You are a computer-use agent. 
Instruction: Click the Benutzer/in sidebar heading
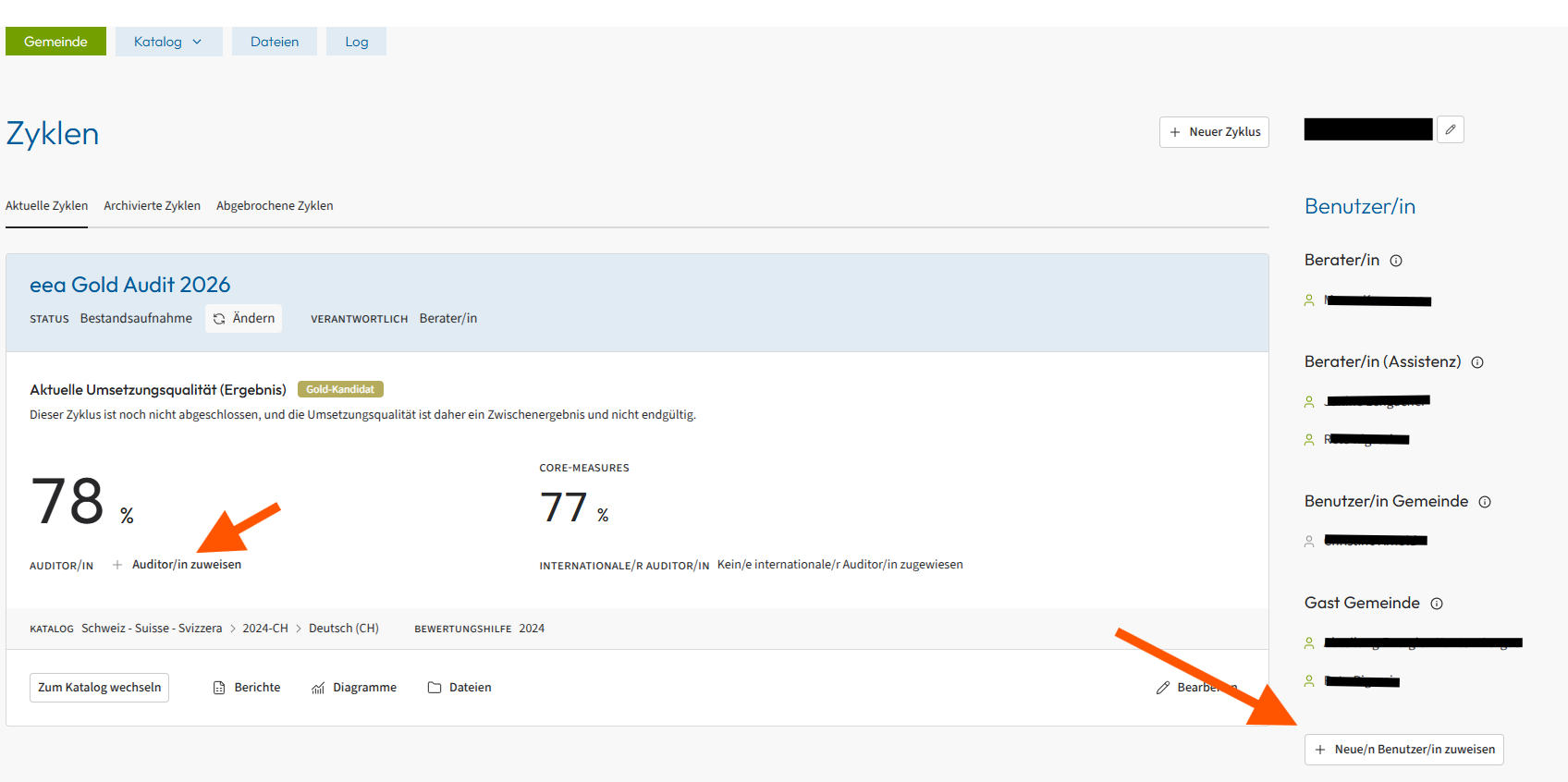[1360, 207]
